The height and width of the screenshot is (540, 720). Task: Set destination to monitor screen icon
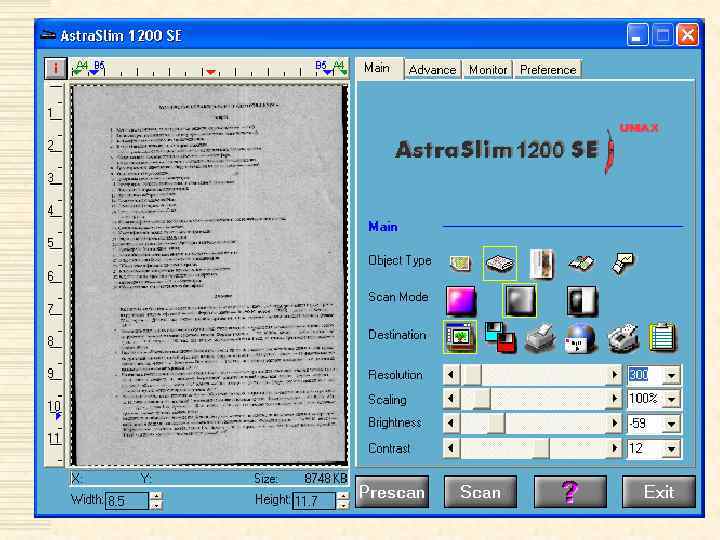[x=460, y=337]
